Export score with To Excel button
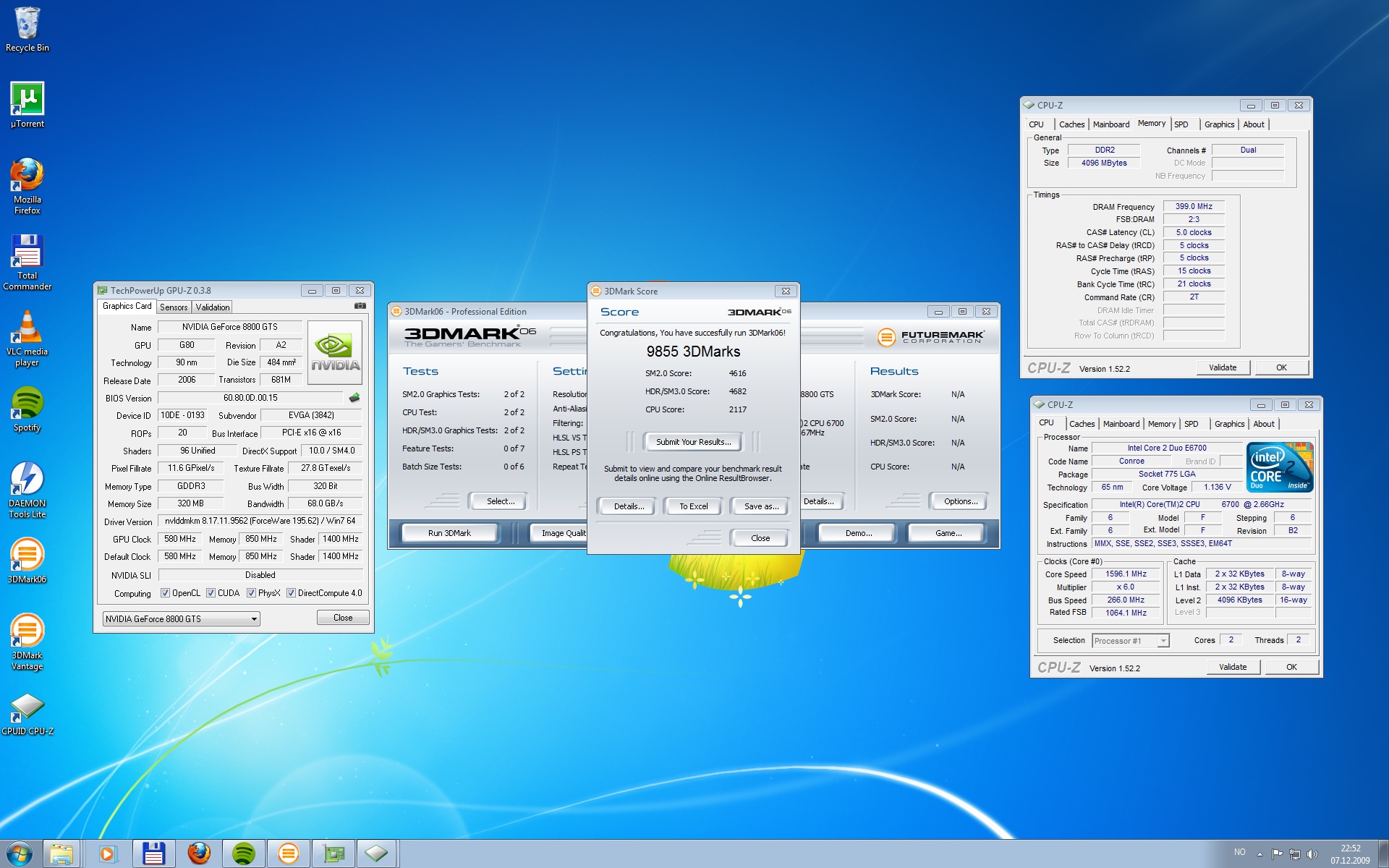 (693, 506)
